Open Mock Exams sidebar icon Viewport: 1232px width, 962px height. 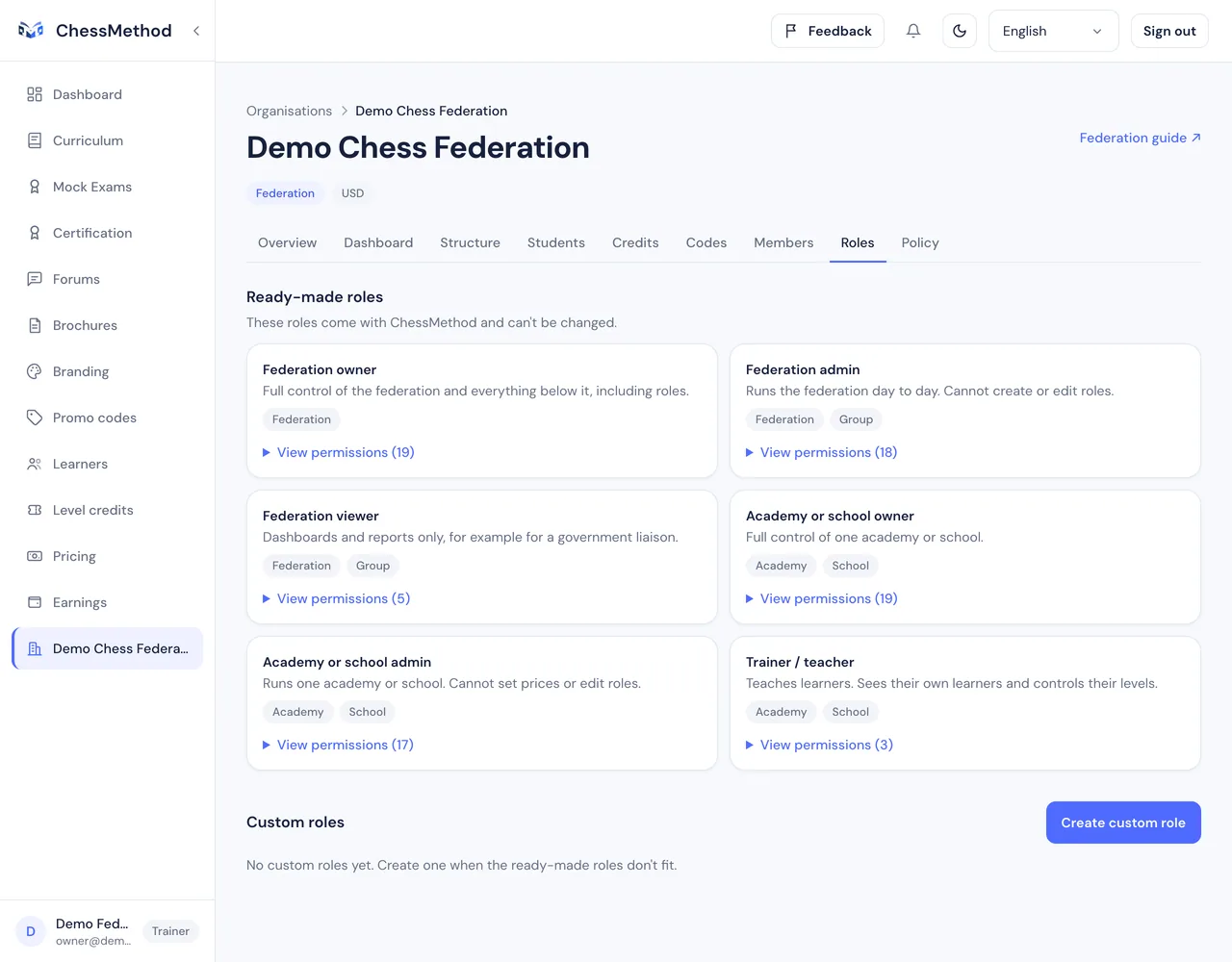coord(35,187)
